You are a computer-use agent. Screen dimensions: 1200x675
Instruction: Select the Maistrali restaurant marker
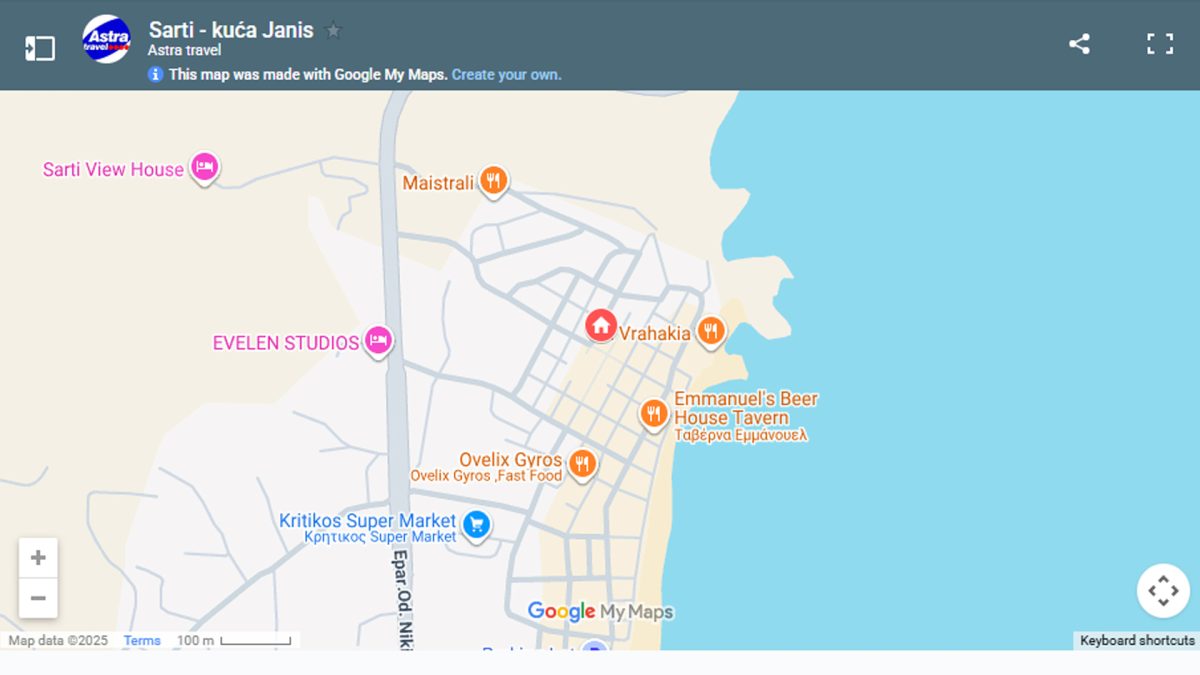pos(492,180)
